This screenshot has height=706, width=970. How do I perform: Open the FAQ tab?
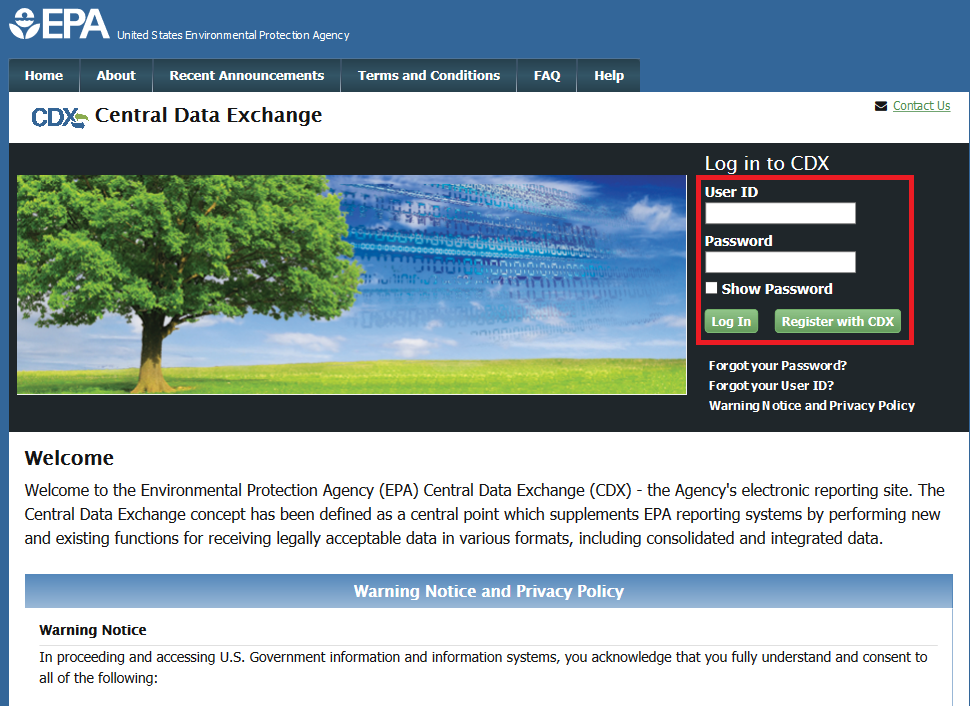pos(547,75)
